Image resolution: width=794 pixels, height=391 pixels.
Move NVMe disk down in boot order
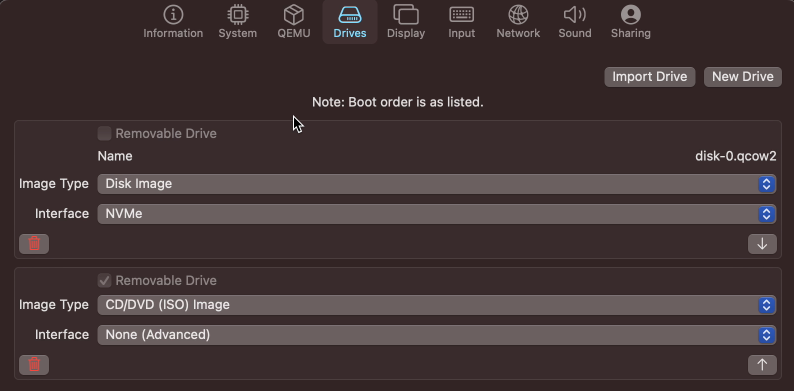pyautogui.click(x=762, y=244)
